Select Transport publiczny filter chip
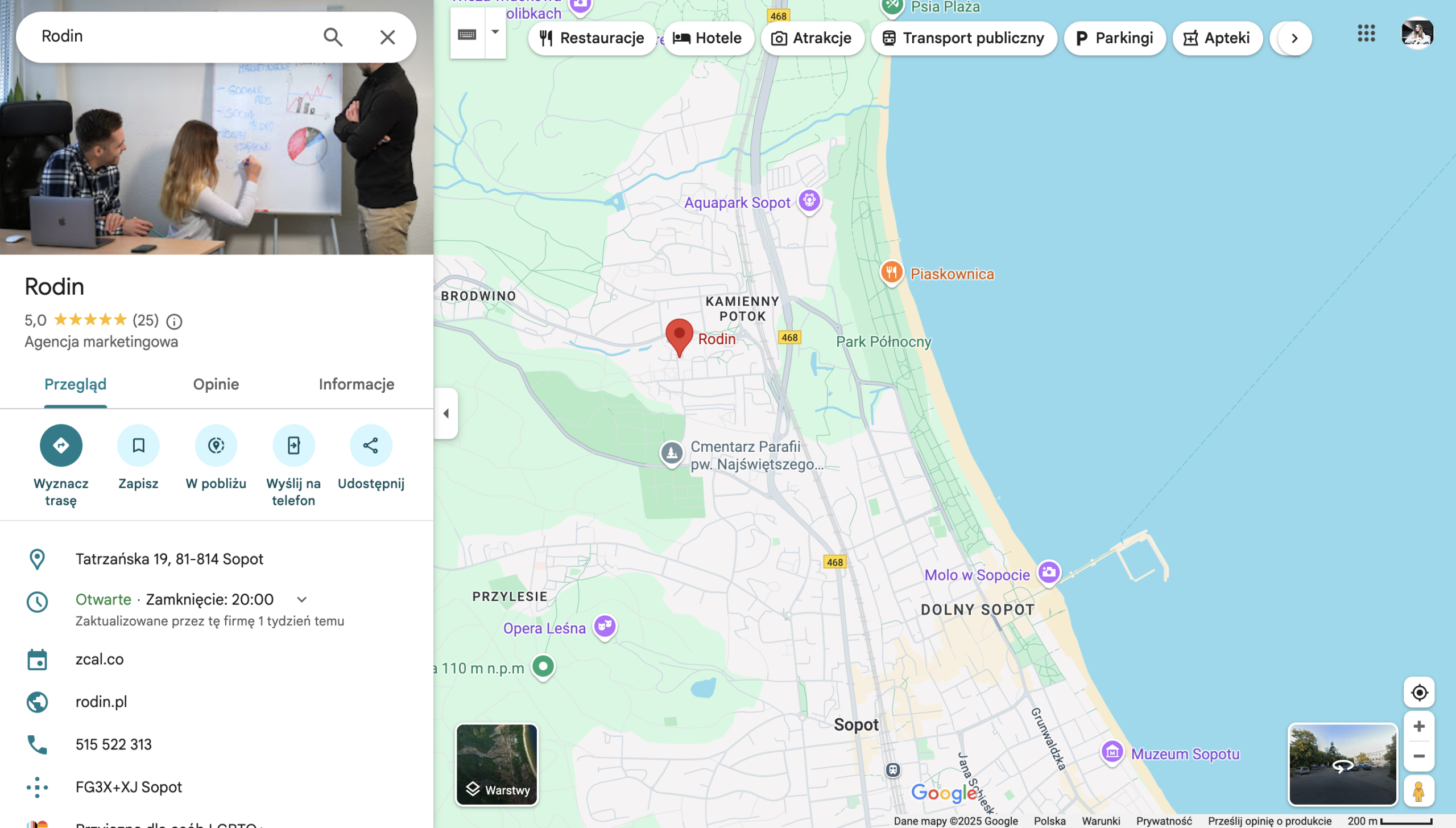The width and height of the screenshot is (1456, 828). [x=963, y=38]
